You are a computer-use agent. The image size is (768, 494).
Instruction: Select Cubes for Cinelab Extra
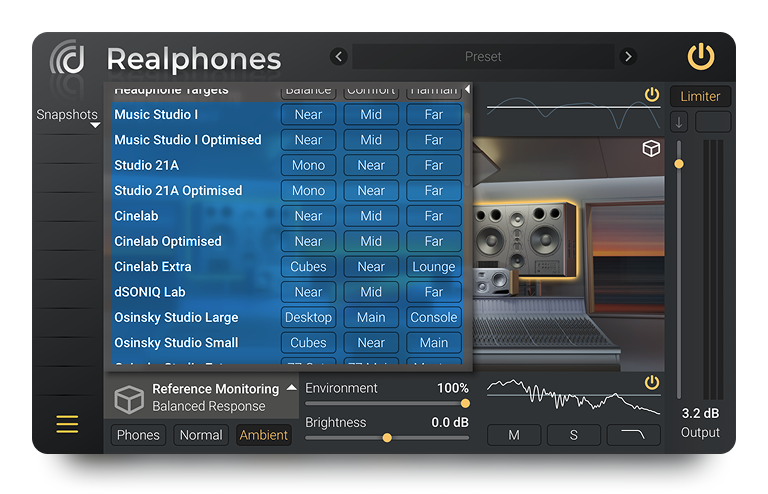309,267
